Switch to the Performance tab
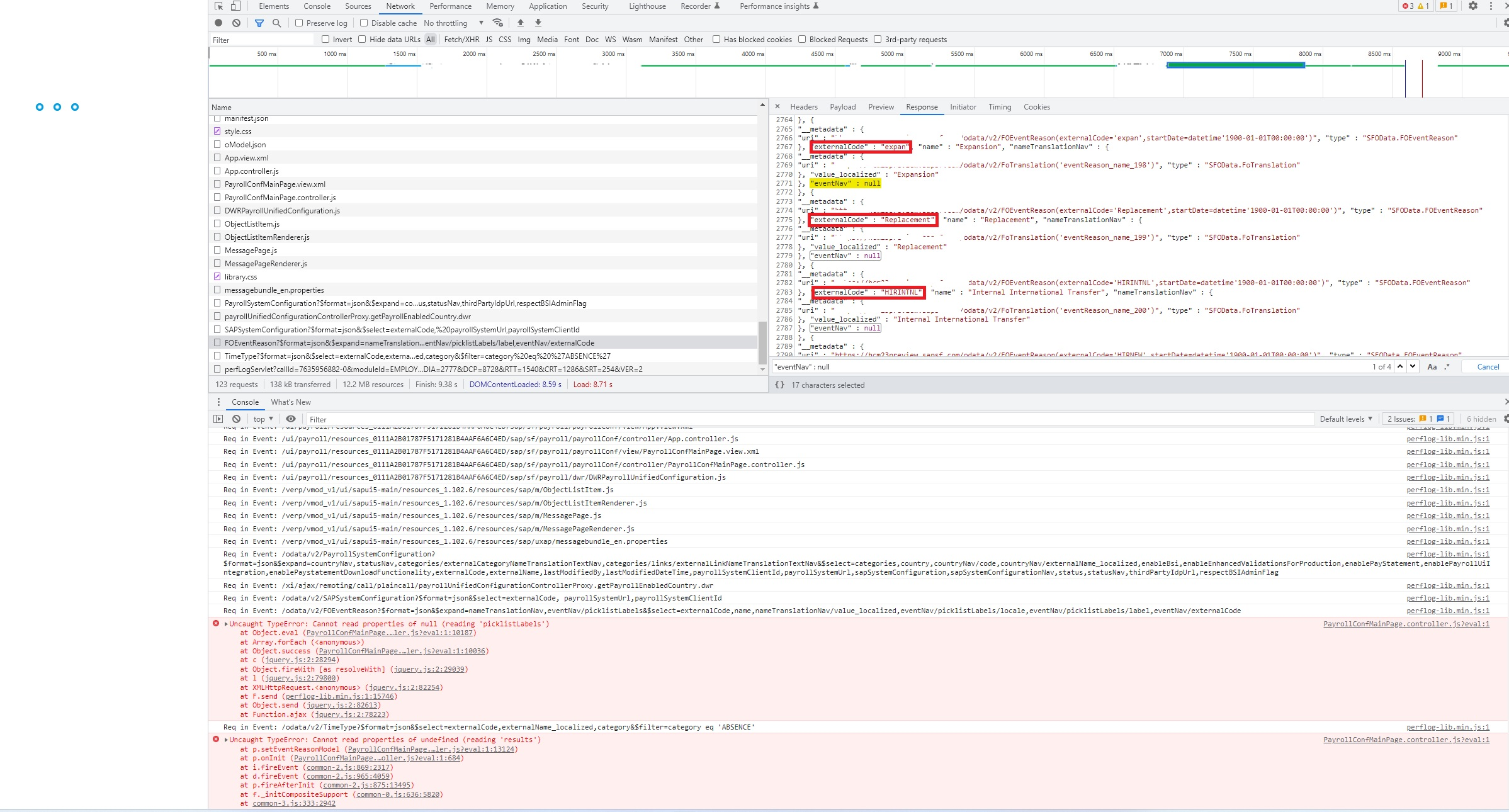1509x812 pixels. 450,6
